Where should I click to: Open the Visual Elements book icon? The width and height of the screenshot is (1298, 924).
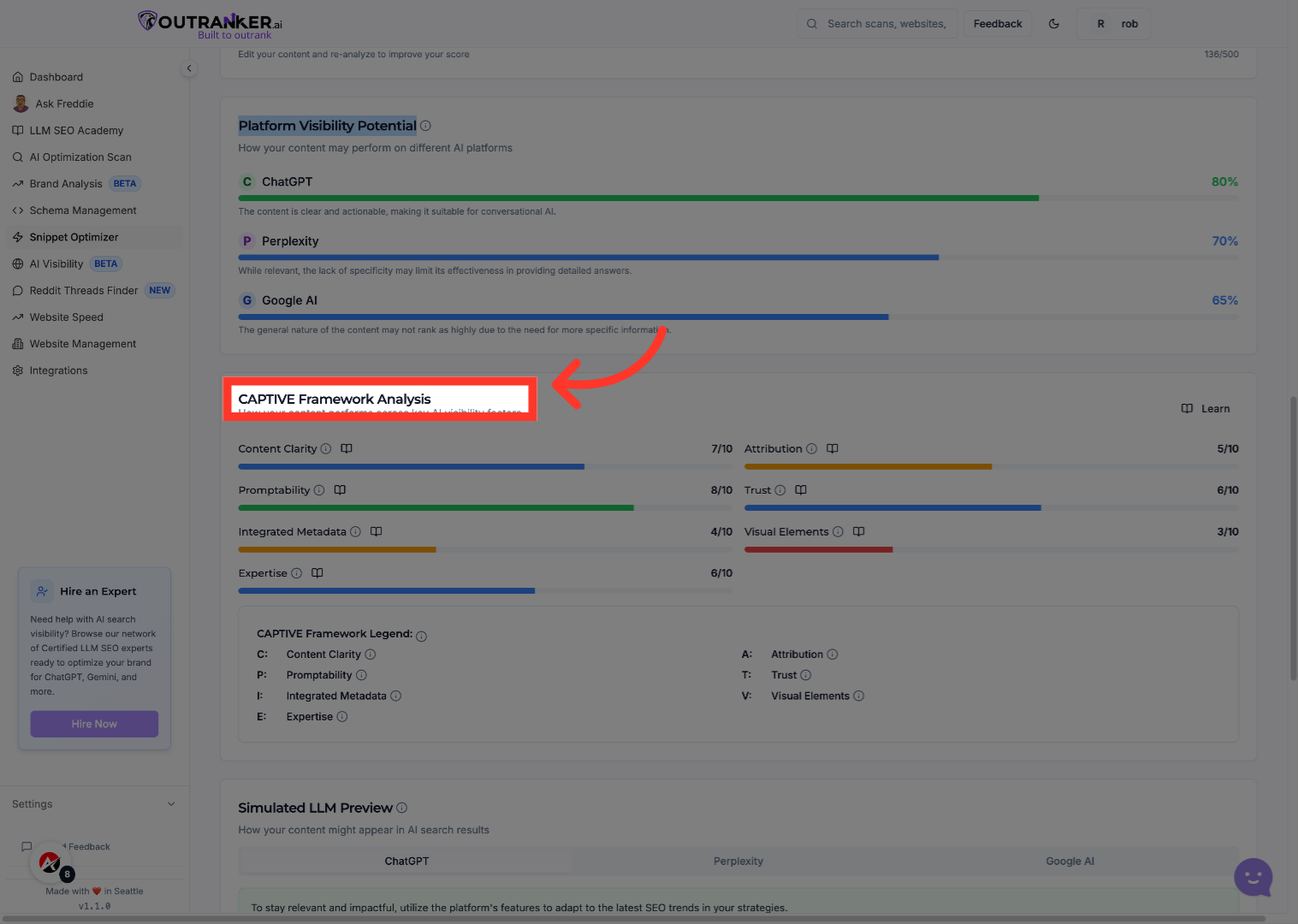coord(858,531)
